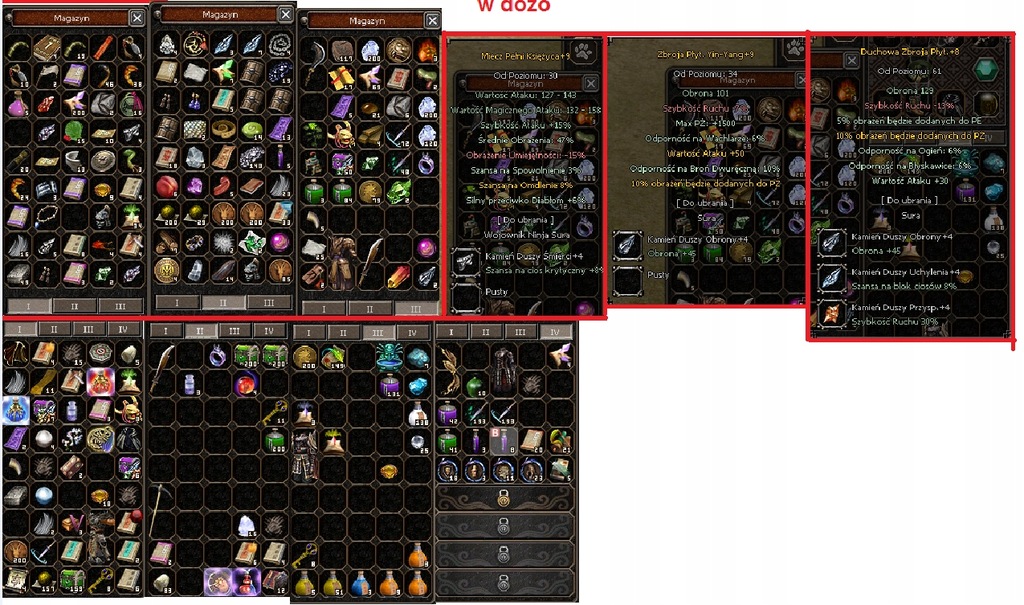Click the empty Pusty slot under Kamień Duszy Śmierci

point(465,296)
